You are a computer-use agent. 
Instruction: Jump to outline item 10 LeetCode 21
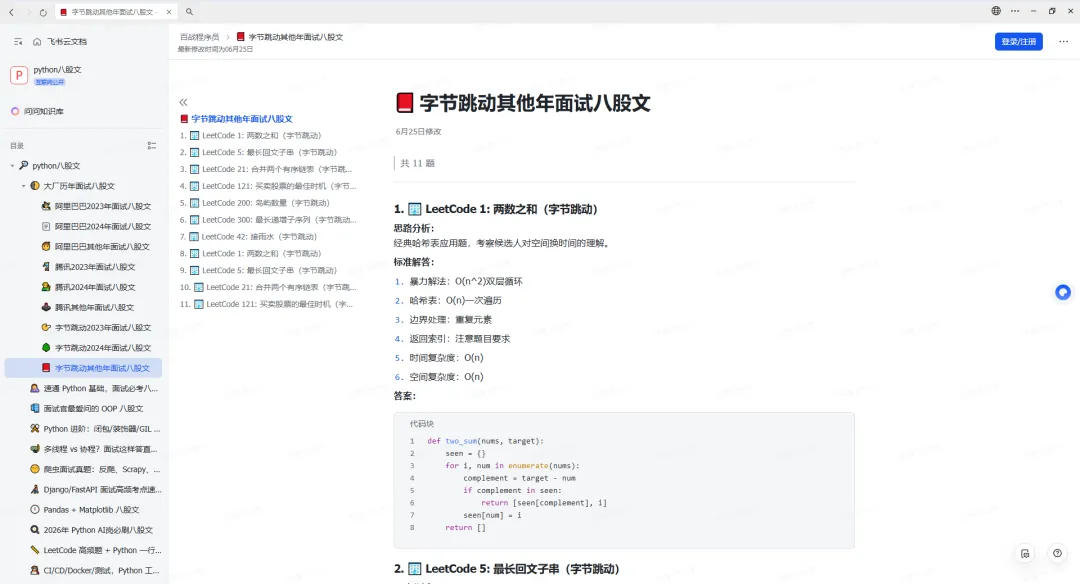268,287
